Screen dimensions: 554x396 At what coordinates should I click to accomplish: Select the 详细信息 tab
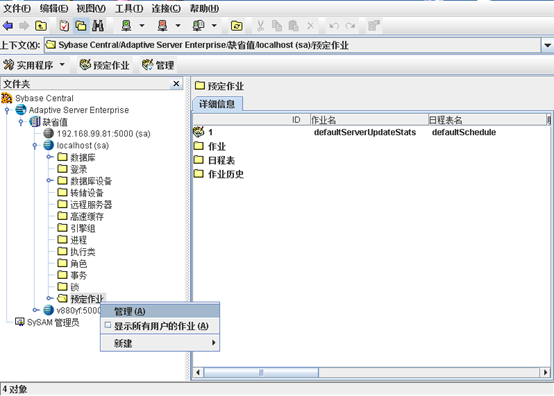[x=217, y=104]
